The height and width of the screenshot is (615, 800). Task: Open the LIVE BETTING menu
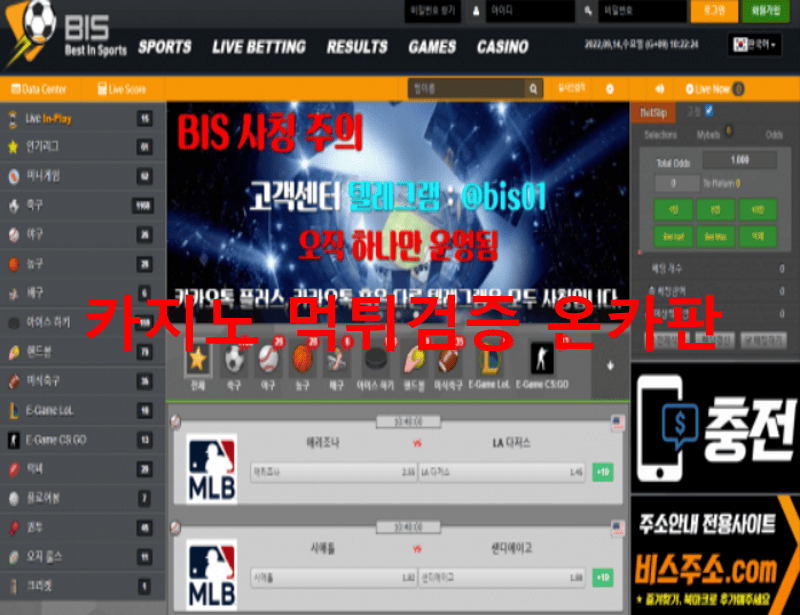click(259, 47)
